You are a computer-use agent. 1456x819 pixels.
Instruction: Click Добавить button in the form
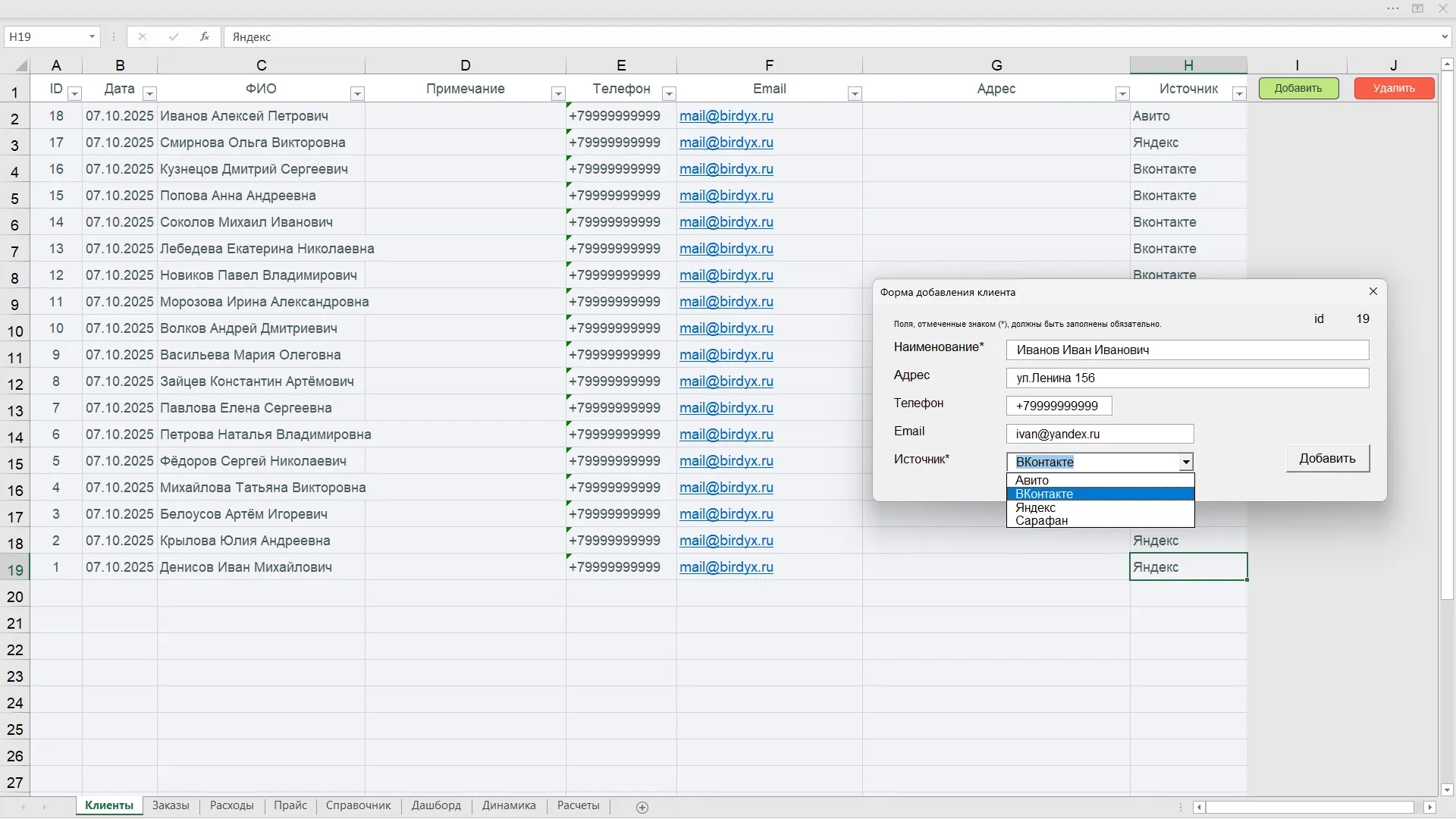[x=1327, y=458]
